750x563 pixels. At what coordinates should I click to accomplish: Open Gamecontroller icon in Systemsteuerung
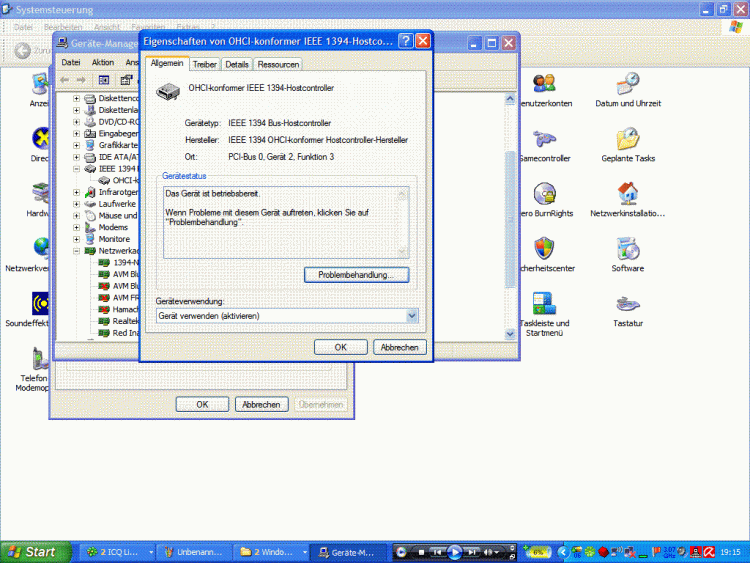544,139
